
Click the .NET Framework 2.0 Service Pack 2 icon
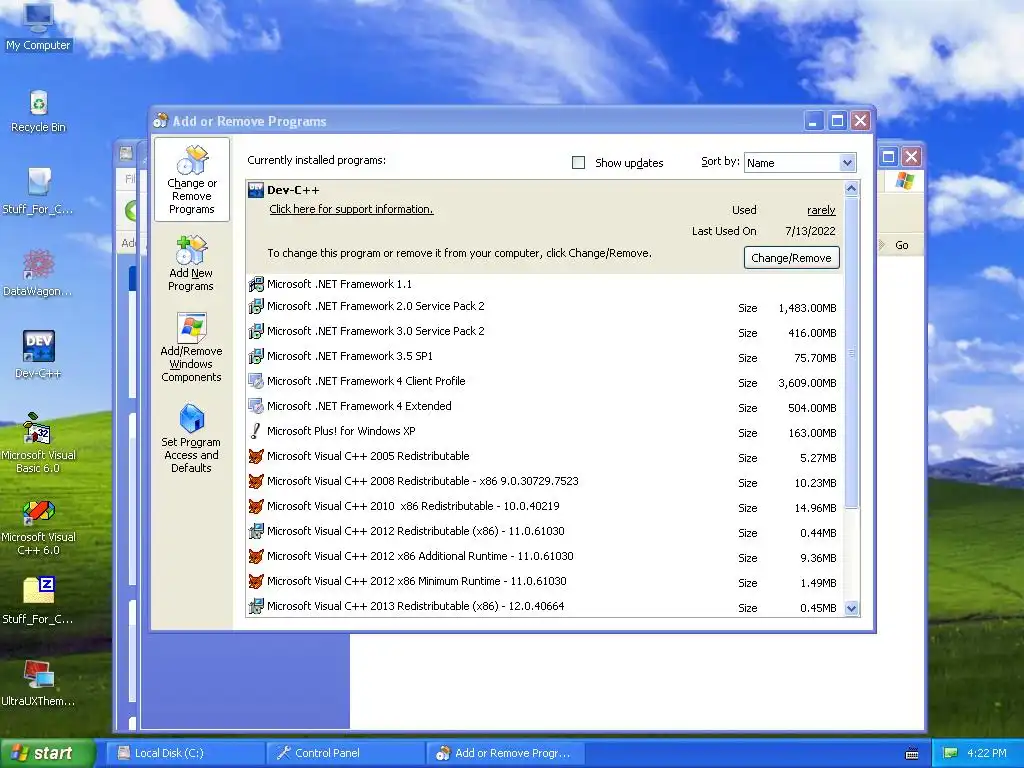[256, 306]
